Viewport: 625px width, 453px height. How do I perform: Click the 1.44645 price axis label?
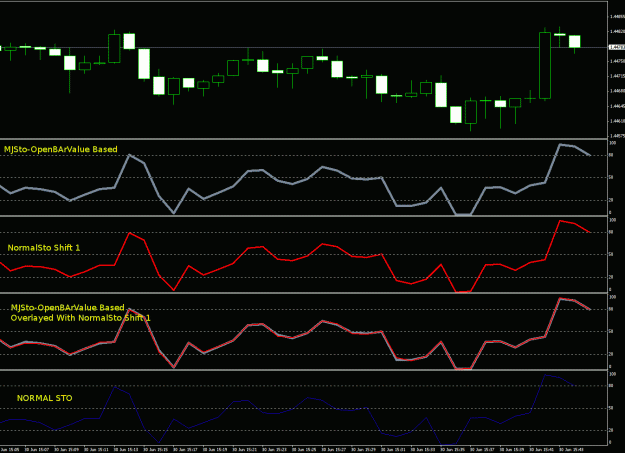[x=617, y=106]
